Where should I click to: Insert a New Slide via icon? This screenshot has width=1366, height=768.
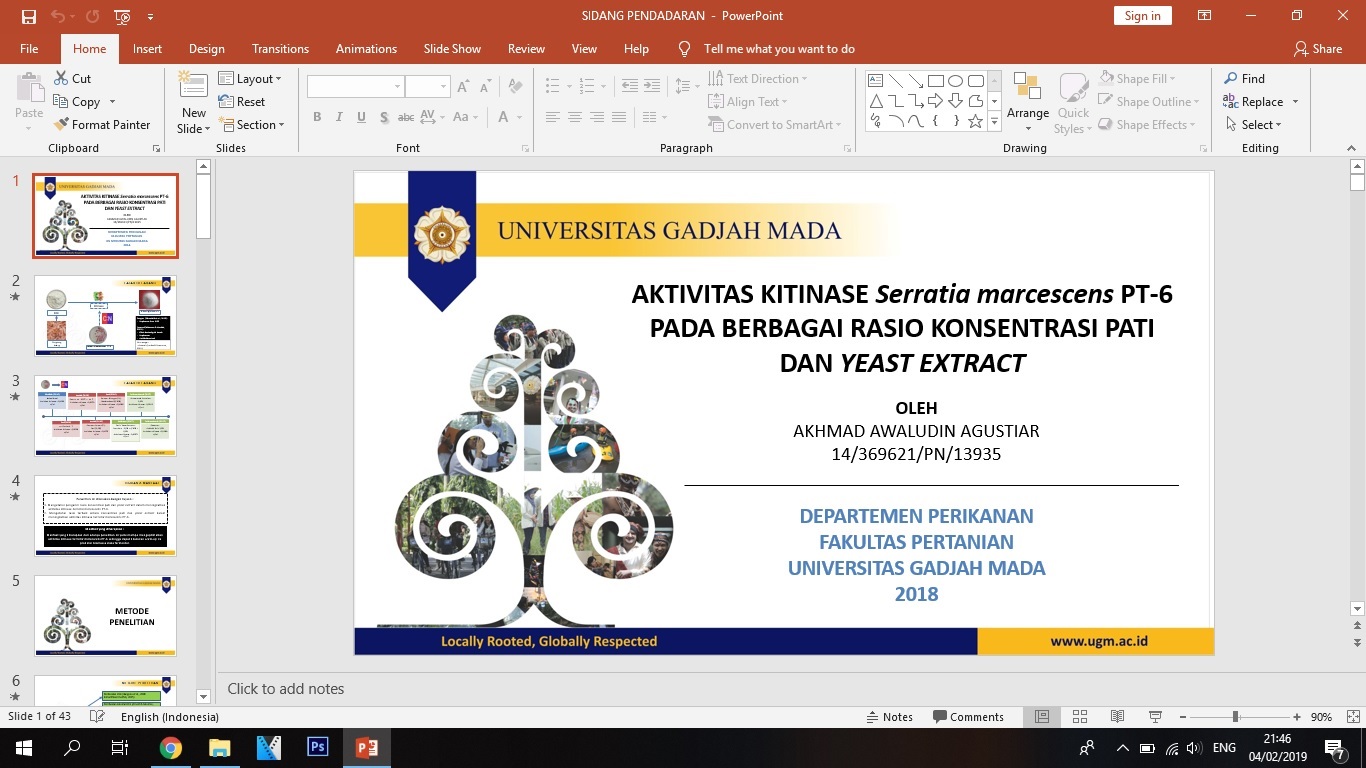(193, 86)
